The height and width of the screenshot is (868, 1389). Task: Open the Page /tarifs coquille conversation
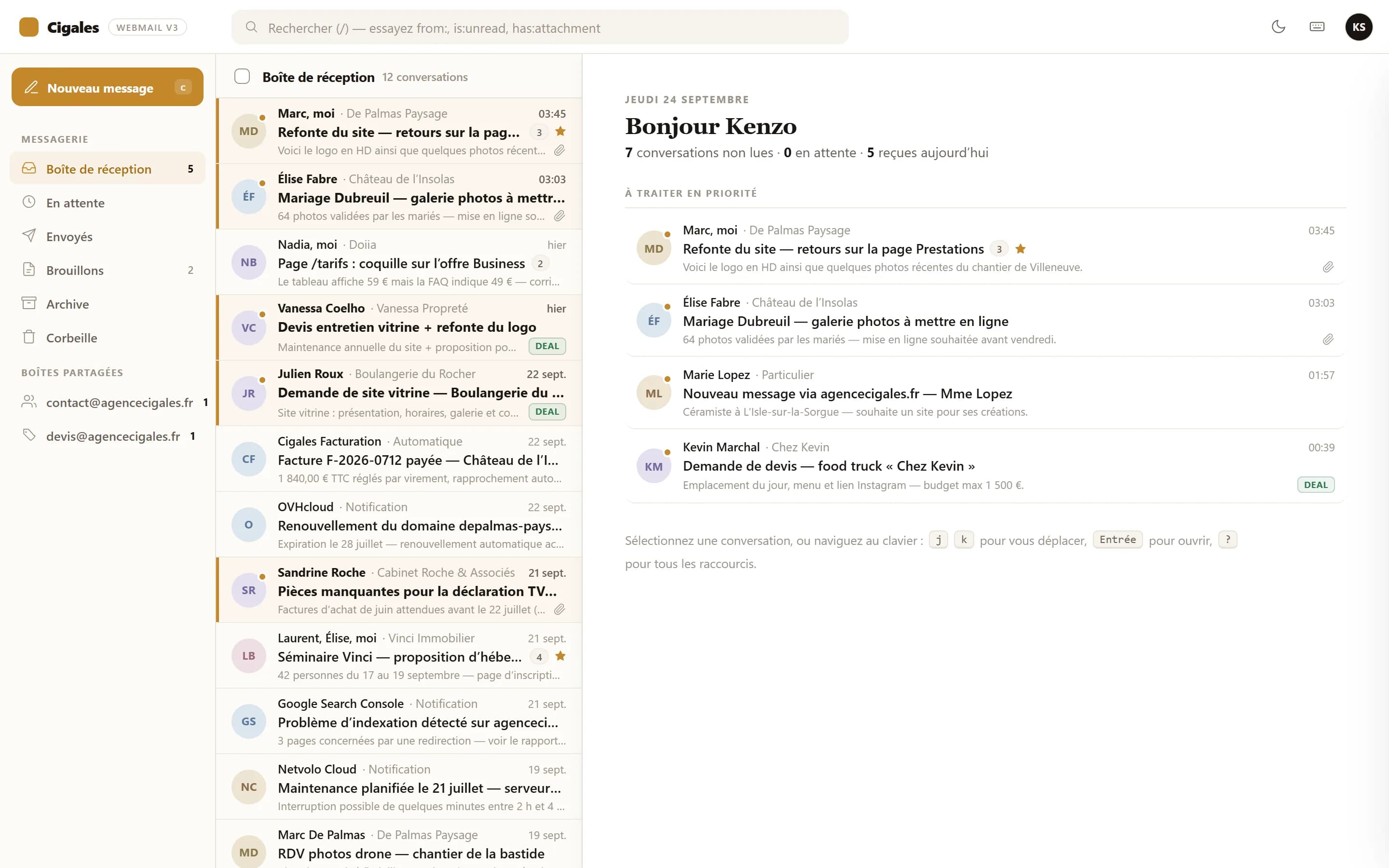pyautogui.click(x=399, y=262)
